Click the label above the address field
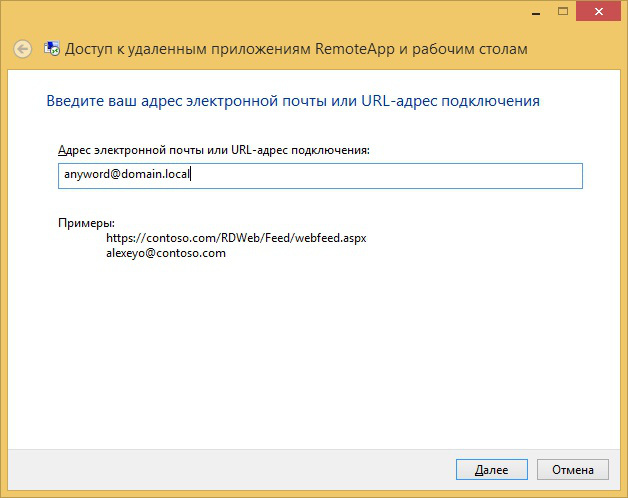Viewport: 628px width, 498px height. pyautogui.click(x=214, y=149)
